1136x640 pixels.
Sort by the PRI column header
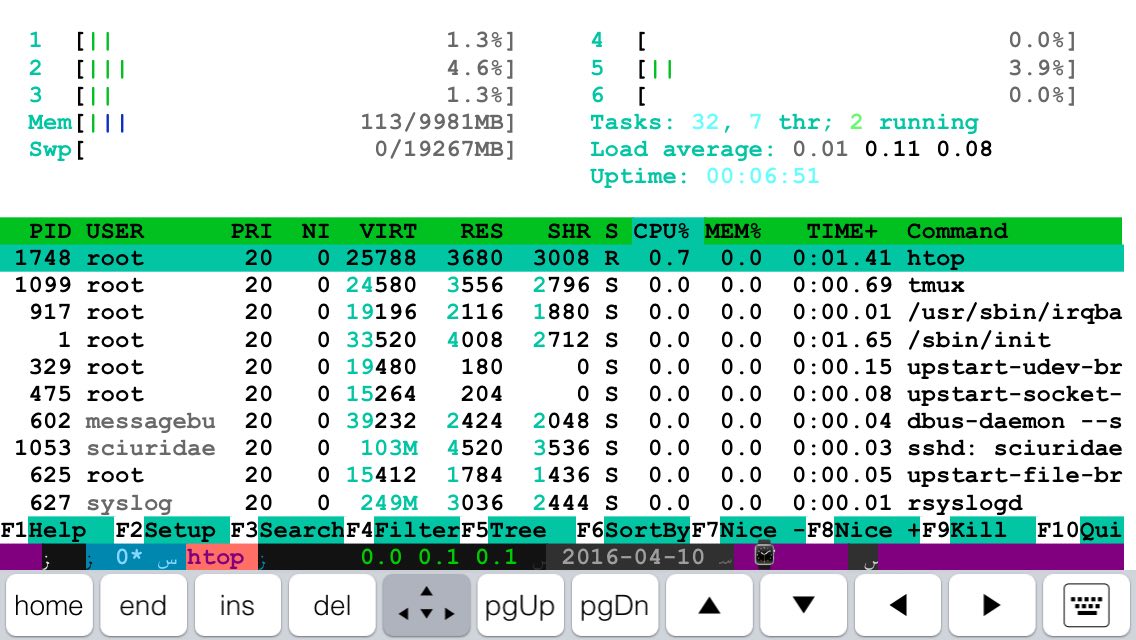tap(251, 231)
